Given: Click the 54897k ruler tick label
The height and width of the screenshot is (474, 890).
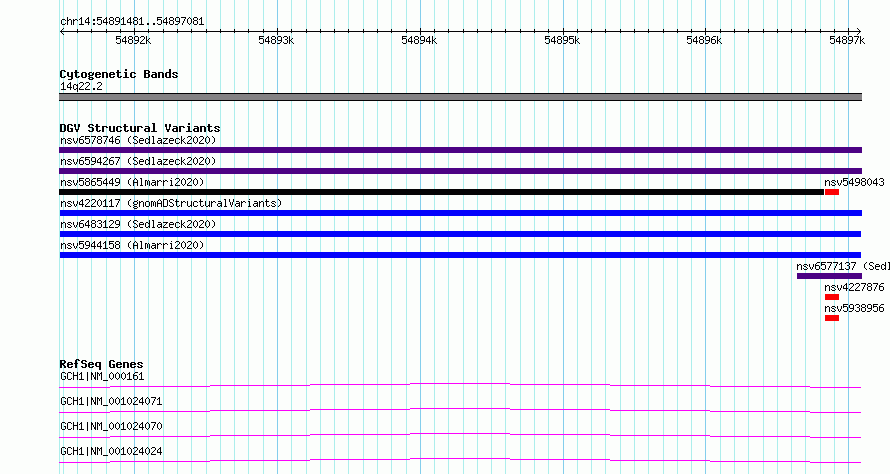Looking at the screenshot, I should click(x=847, y=40).
